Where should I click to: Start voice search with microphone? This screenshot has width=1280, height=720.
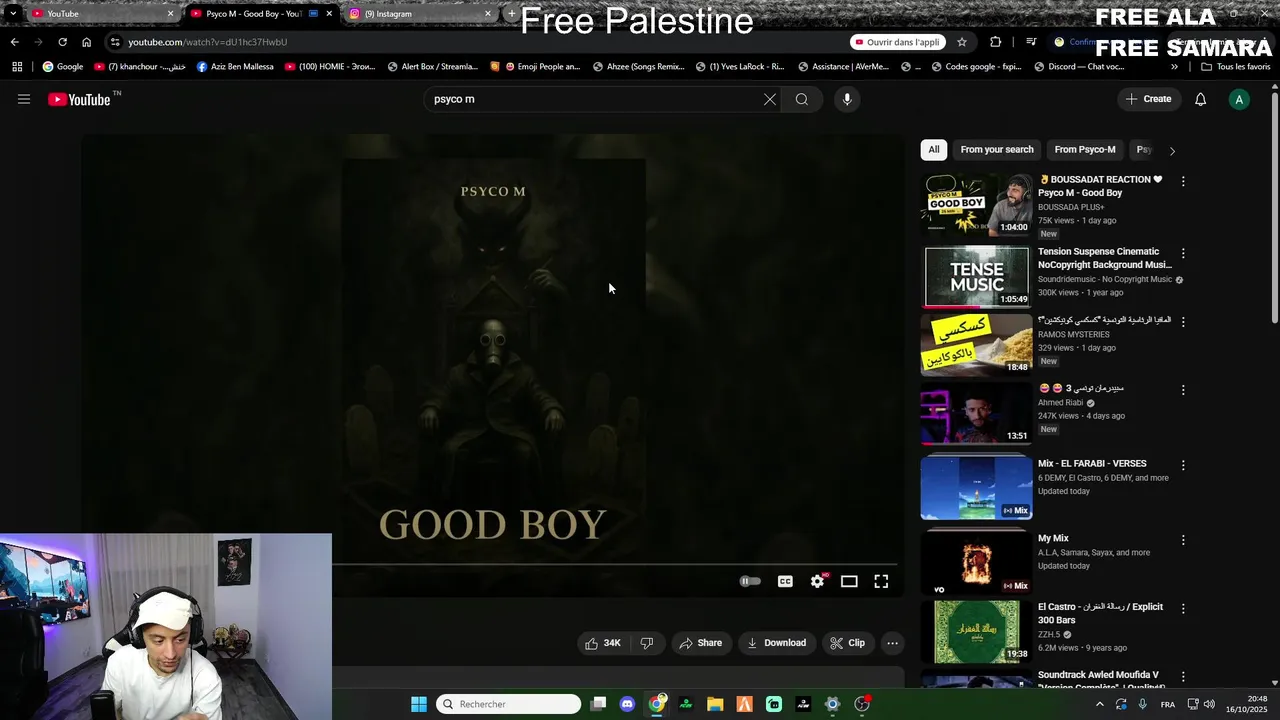coord(847,99)
